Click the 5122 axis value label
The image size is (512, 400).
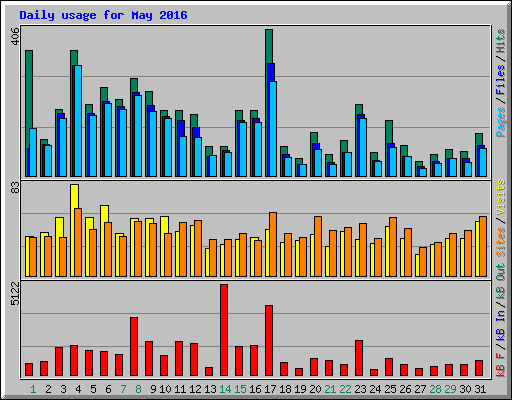tap(15, 293)
